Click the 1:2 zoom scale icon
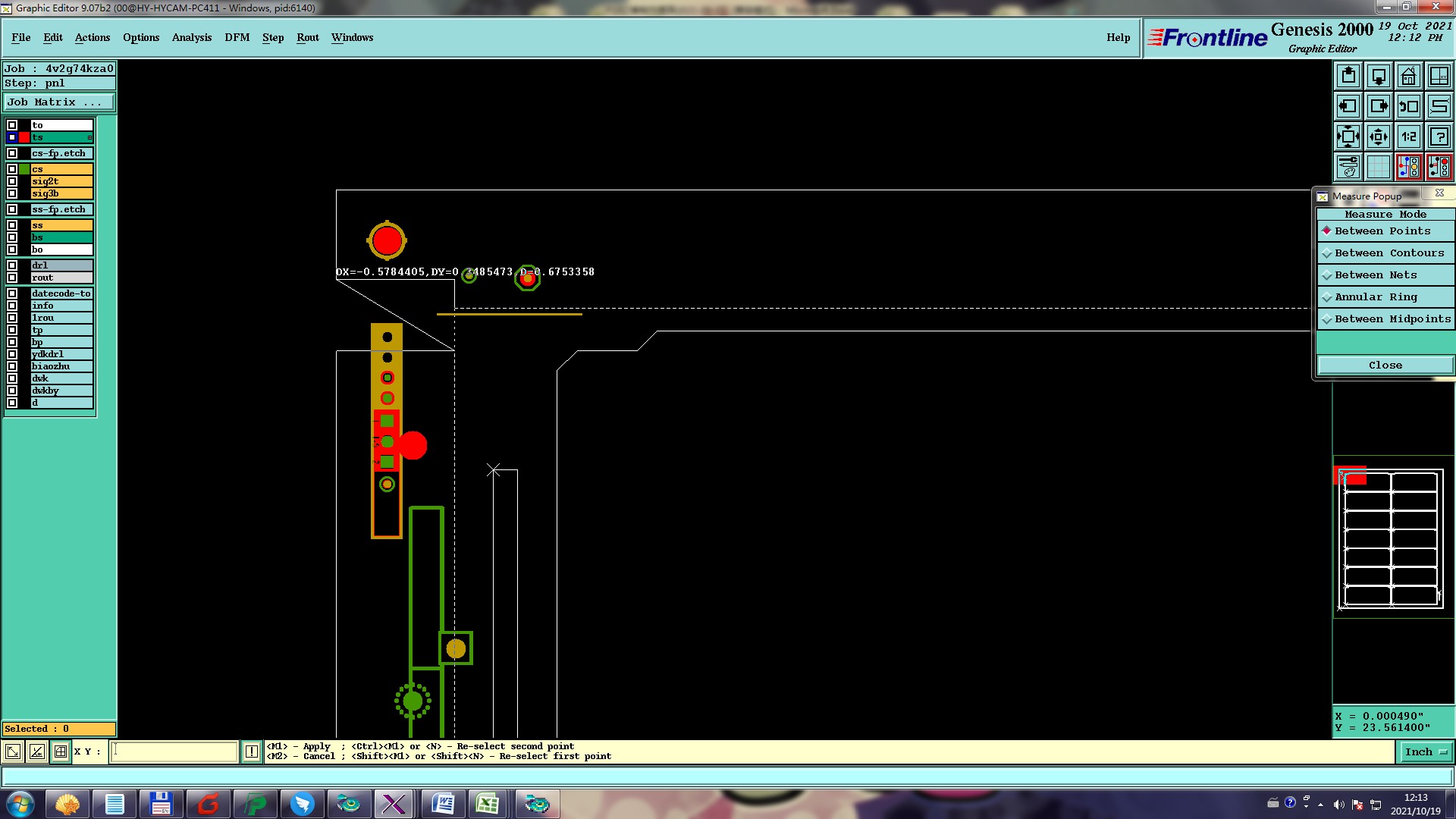 (1409, 136)
